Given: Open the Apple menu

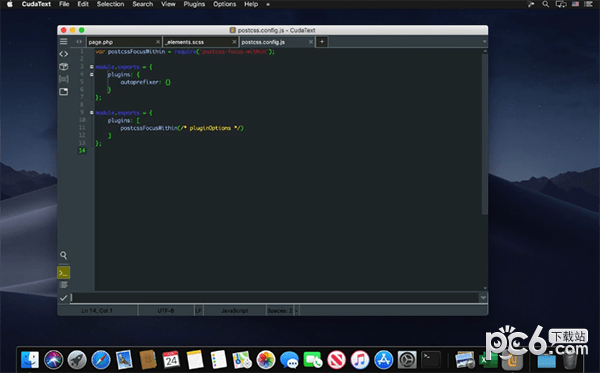Looking at the screenshot, I should 10,4.
